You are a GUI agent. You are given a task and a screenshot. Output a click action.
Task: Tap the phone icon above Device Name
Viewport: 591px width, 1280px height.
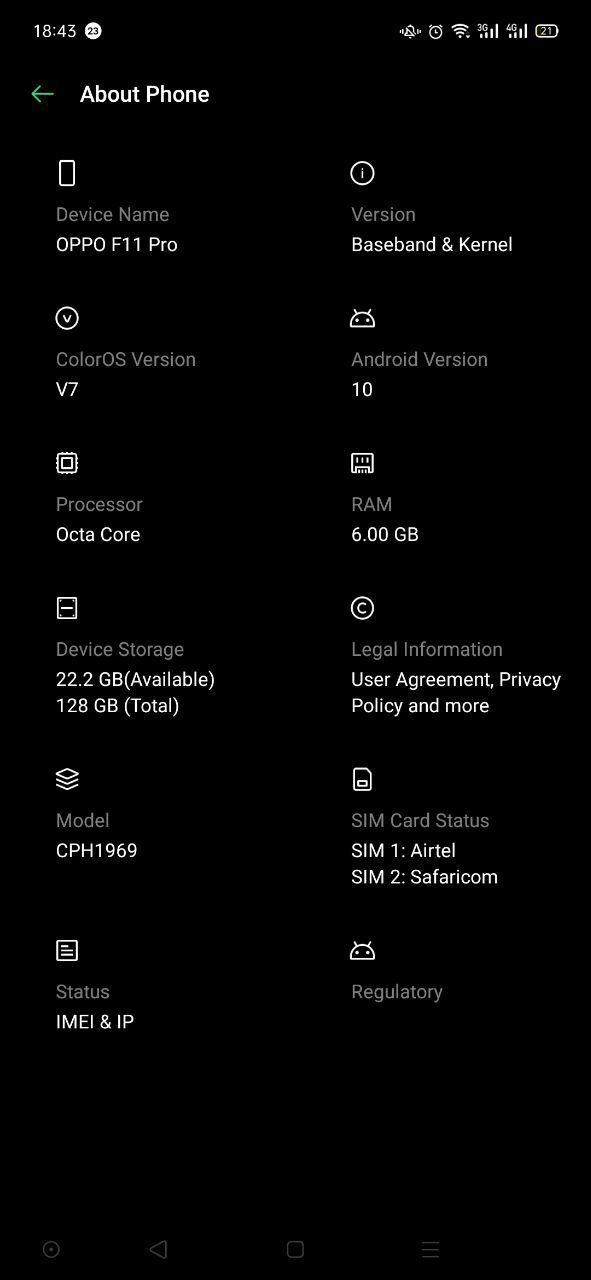coord(67,173)
